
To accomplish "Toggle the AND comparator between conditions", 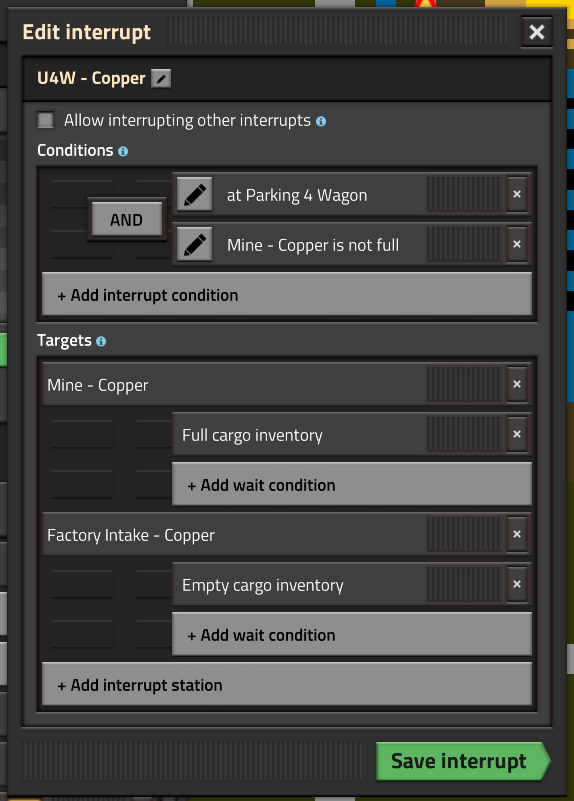I will click(x=127, y=220).
